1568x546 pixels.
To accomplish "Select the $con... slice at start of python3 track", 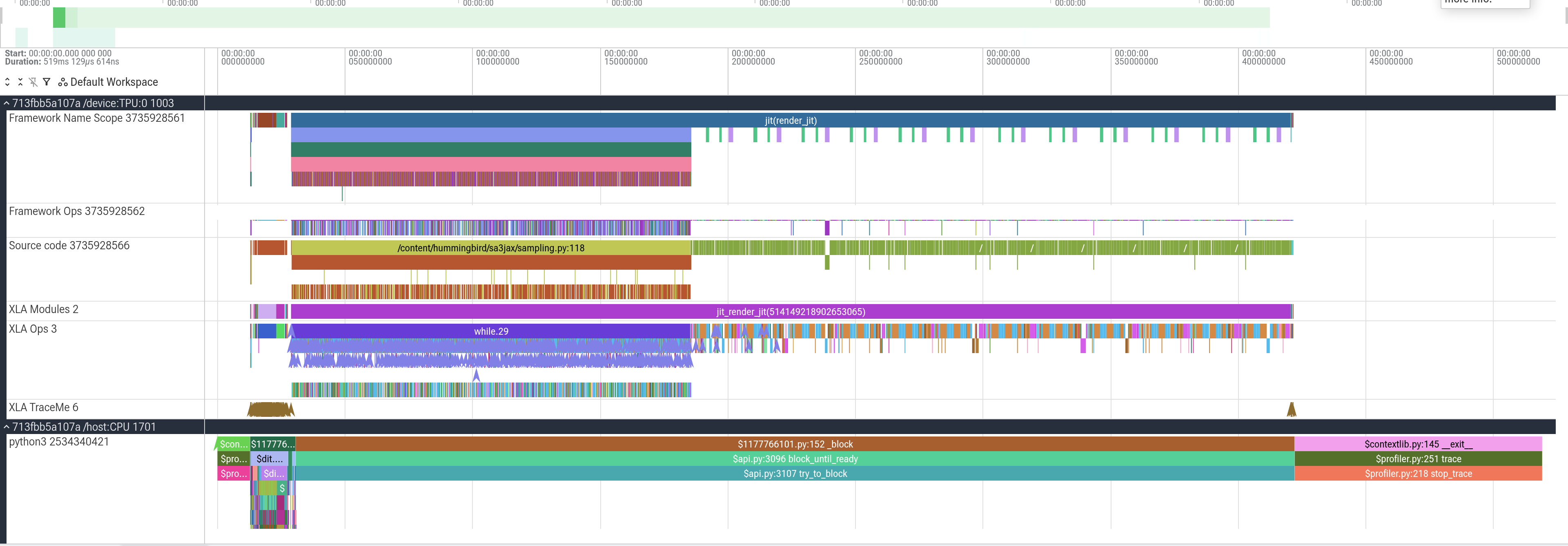I will [233, 444].
